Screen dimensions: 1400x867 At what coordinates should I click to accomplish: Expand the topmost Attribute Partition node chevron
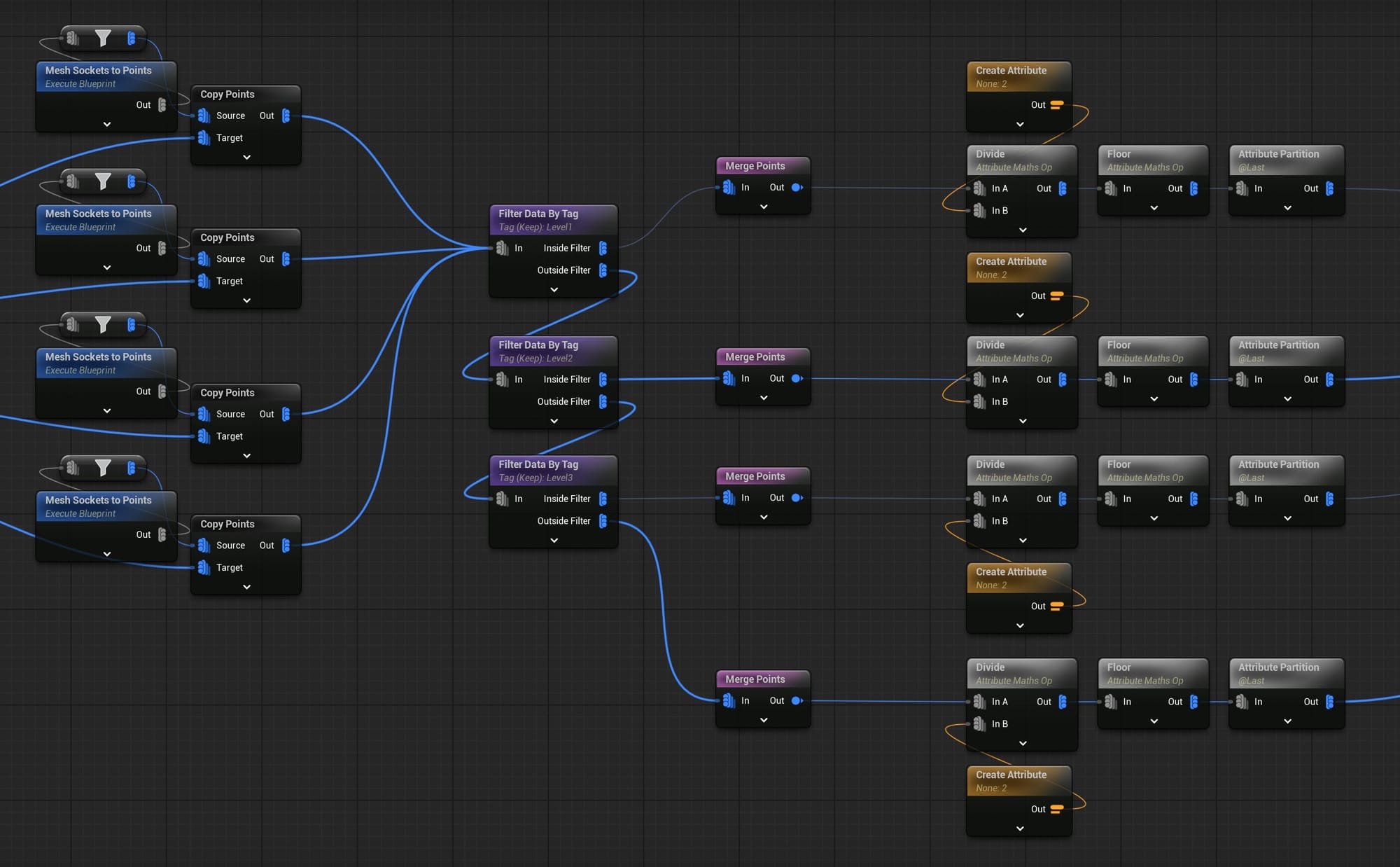[x=1287, y=208]
